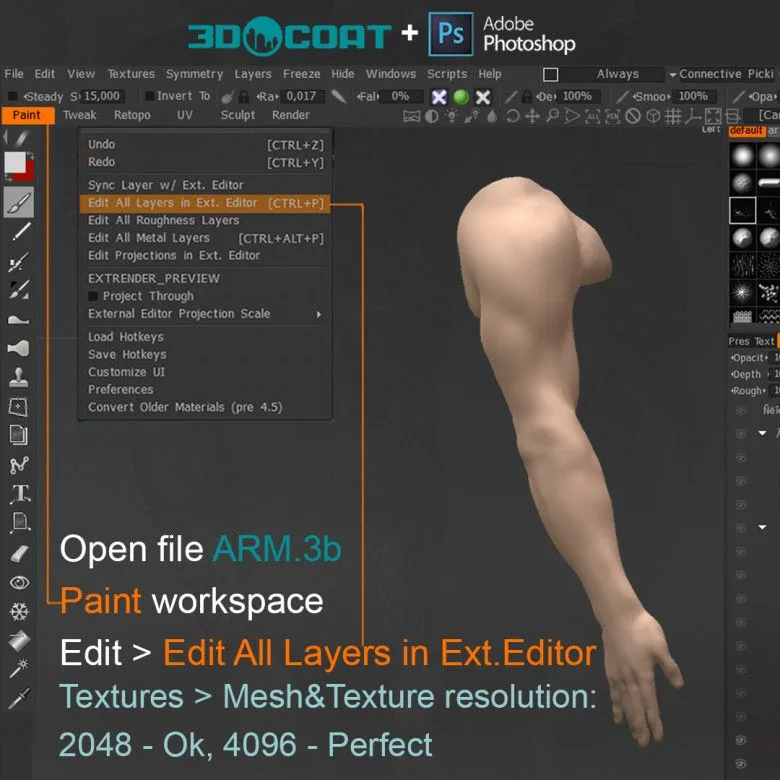The width and height of the screenshot is (780, 780).
Task: Select the Pencil line tool below brush
Action: coord(20,232)
